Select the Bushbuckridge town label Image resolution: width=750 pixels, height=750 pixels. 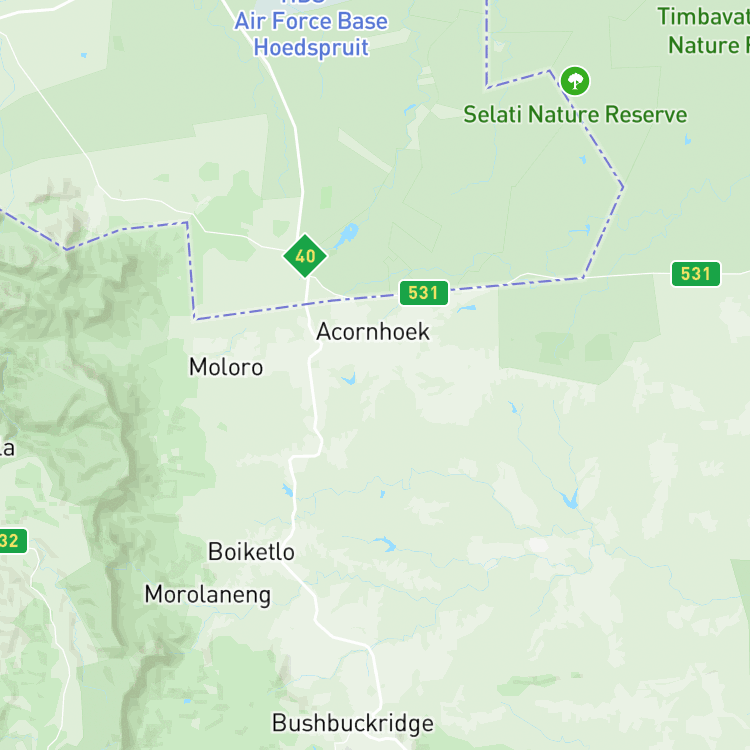point(353,723)
